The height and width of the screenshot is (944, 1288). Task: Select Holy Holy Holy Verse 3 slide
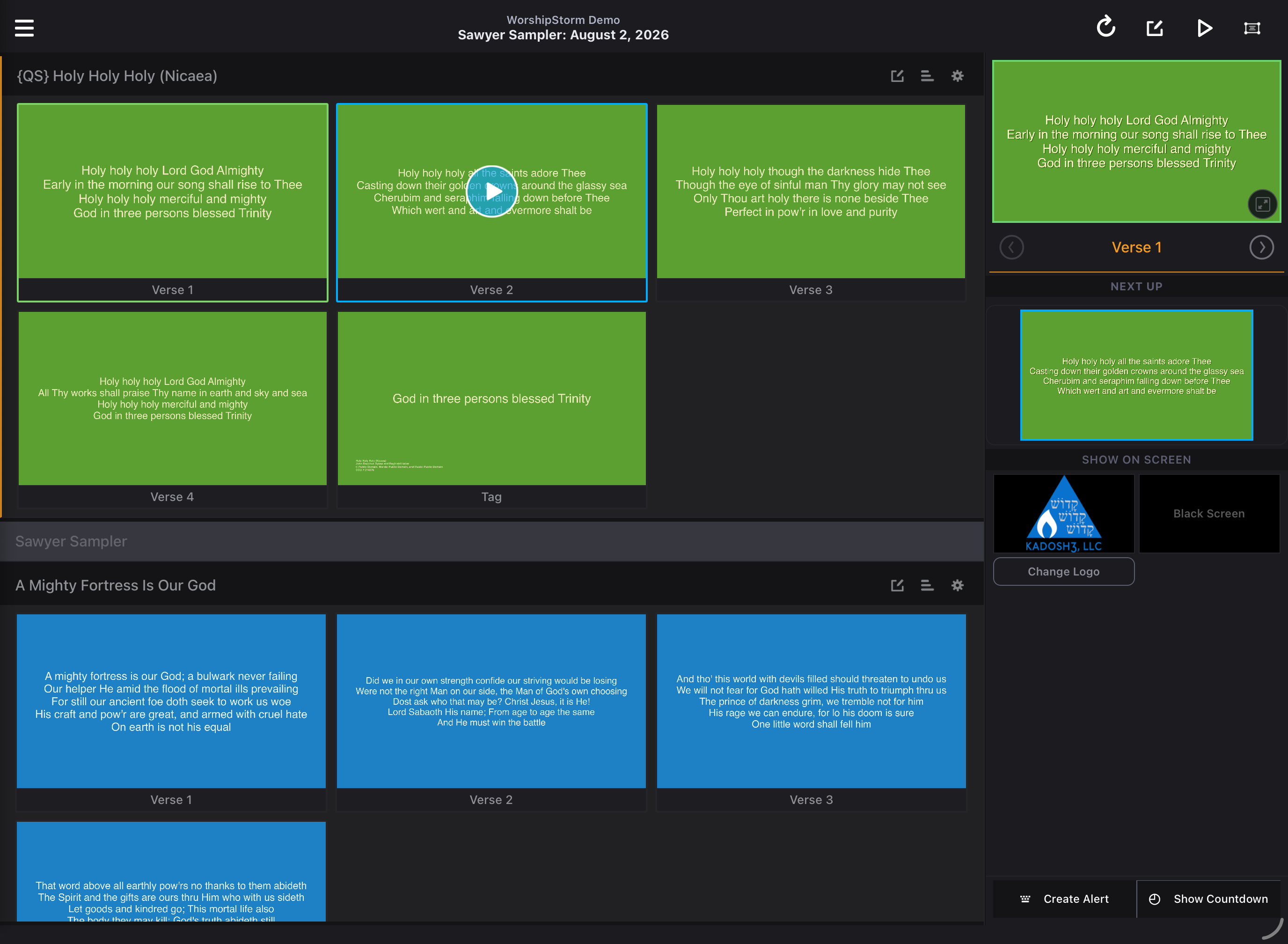click(x=811, y=202)
